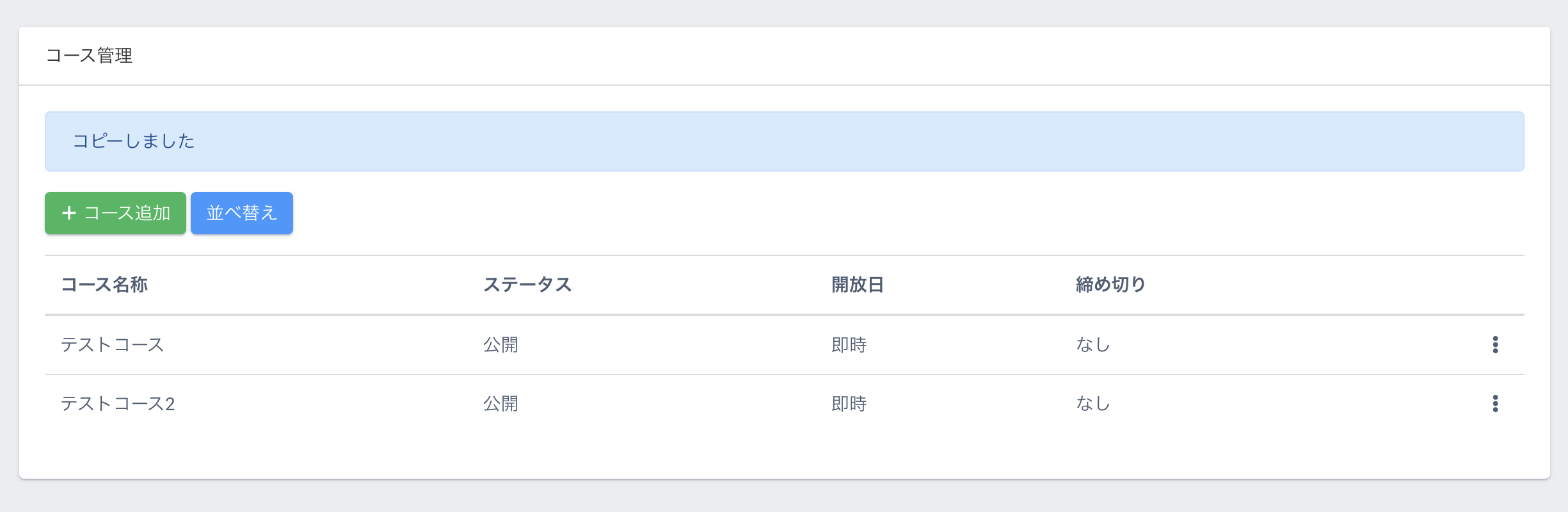Image resolution: width=1568 pixels, height=512 pixels.
Task: Click the 開放日 column header
Action: [x=857, y=285]
